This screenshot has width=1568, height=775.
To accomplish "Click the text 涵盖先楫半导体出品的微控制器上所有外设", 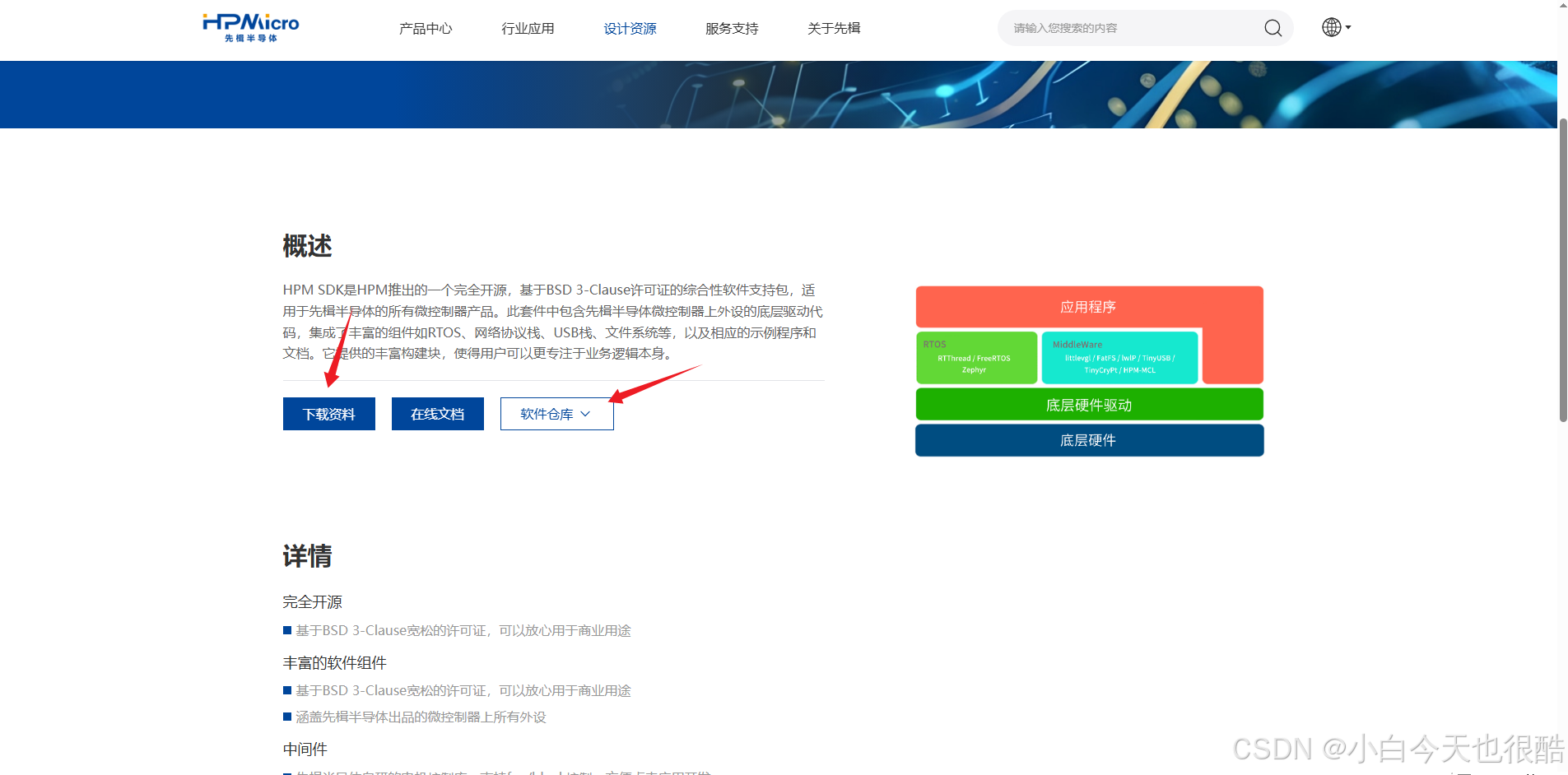I will [421, 717].
